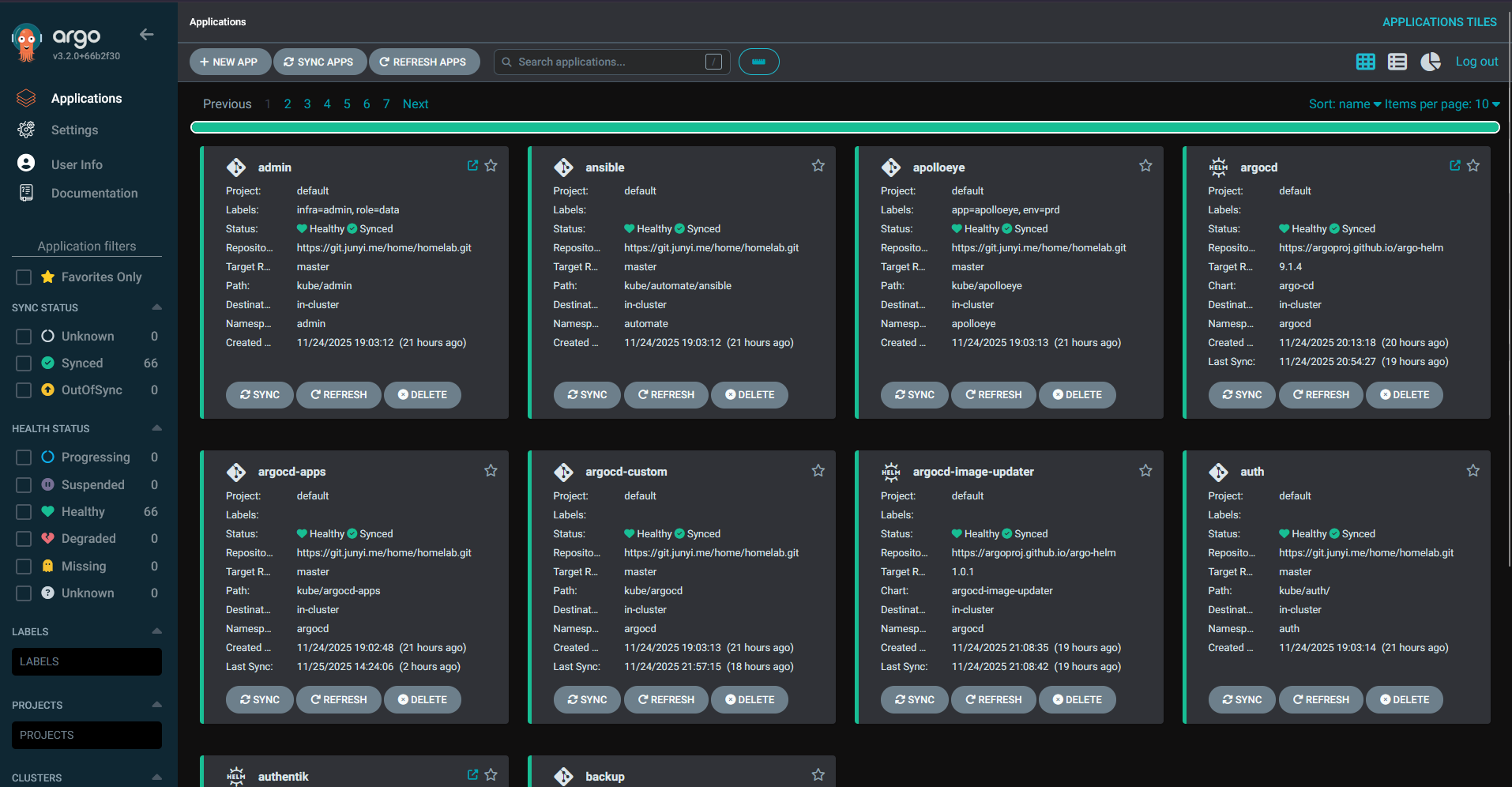Open the argocd app external link icon
Screen dimensions: 1512x787
(1454, 166)
